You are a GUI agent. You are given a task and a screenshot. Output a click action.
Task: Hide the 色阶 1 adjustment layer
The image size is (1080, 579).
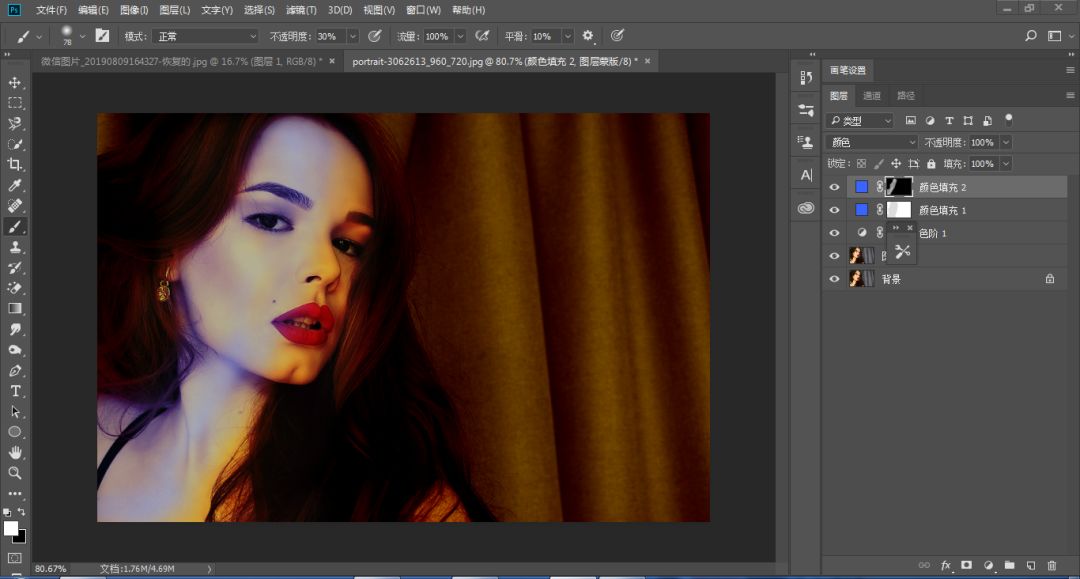pyautogui.click(x=834, y=233)
